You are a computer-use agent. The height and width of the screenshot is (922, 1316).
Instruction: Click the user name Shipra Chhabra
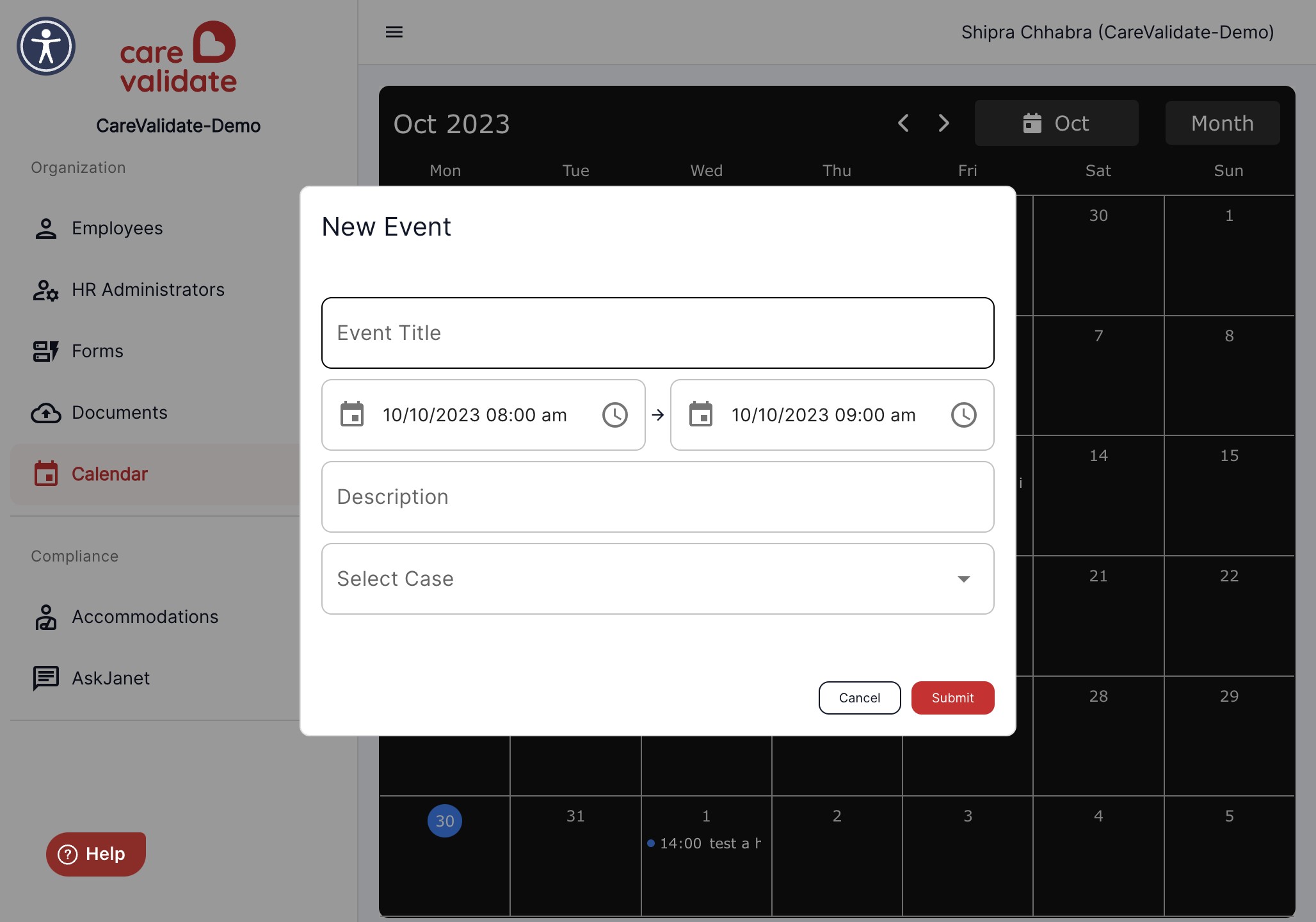pos(1118,32)
